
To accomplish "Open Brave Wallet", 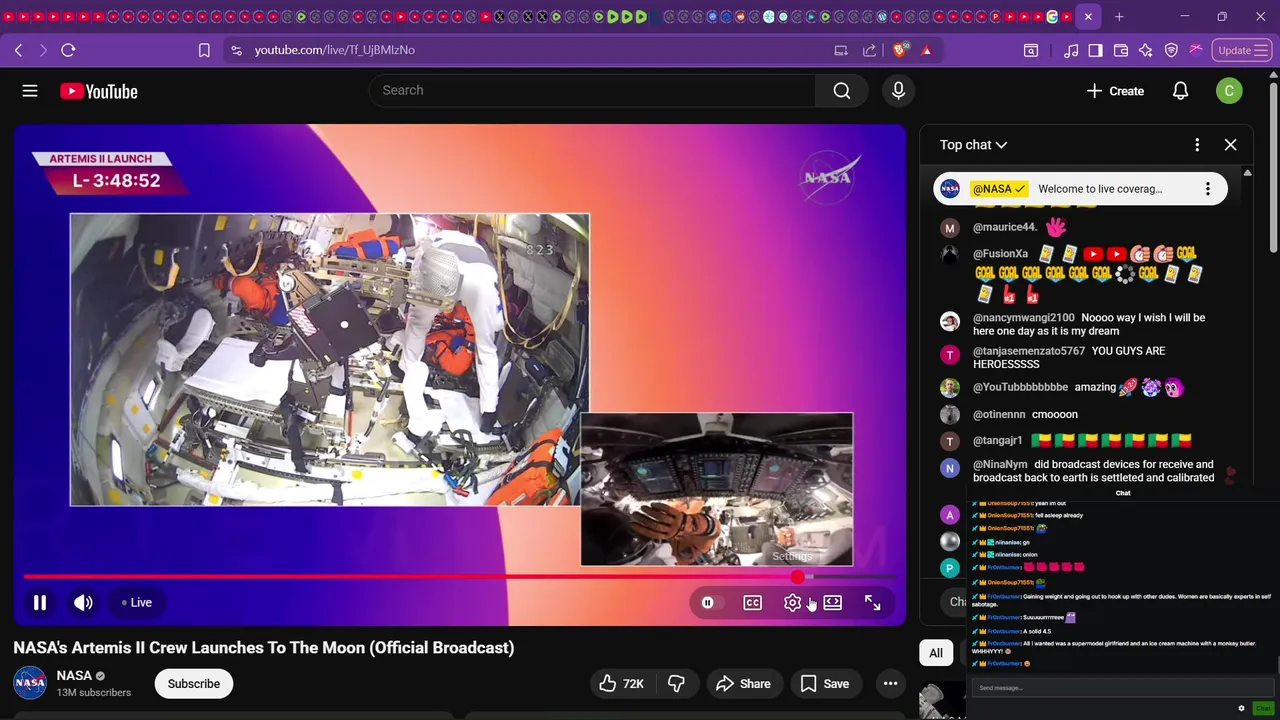I will click(1121, 50).
